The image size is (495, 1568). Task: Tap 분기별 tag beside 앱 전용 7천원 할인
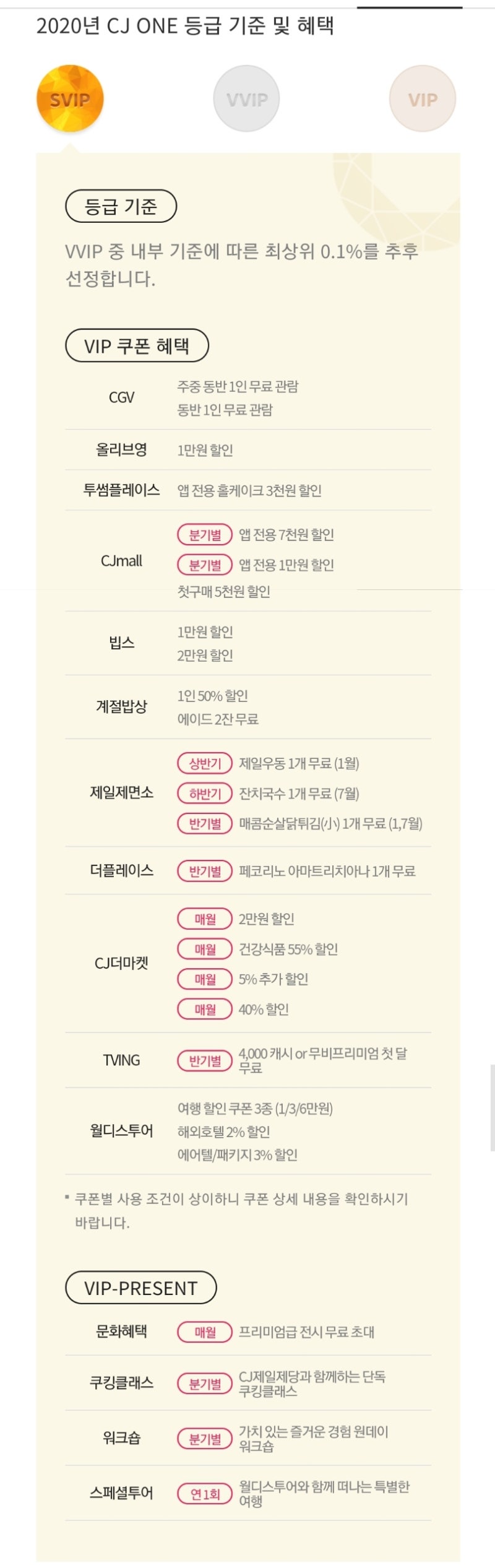coord(205,535)
